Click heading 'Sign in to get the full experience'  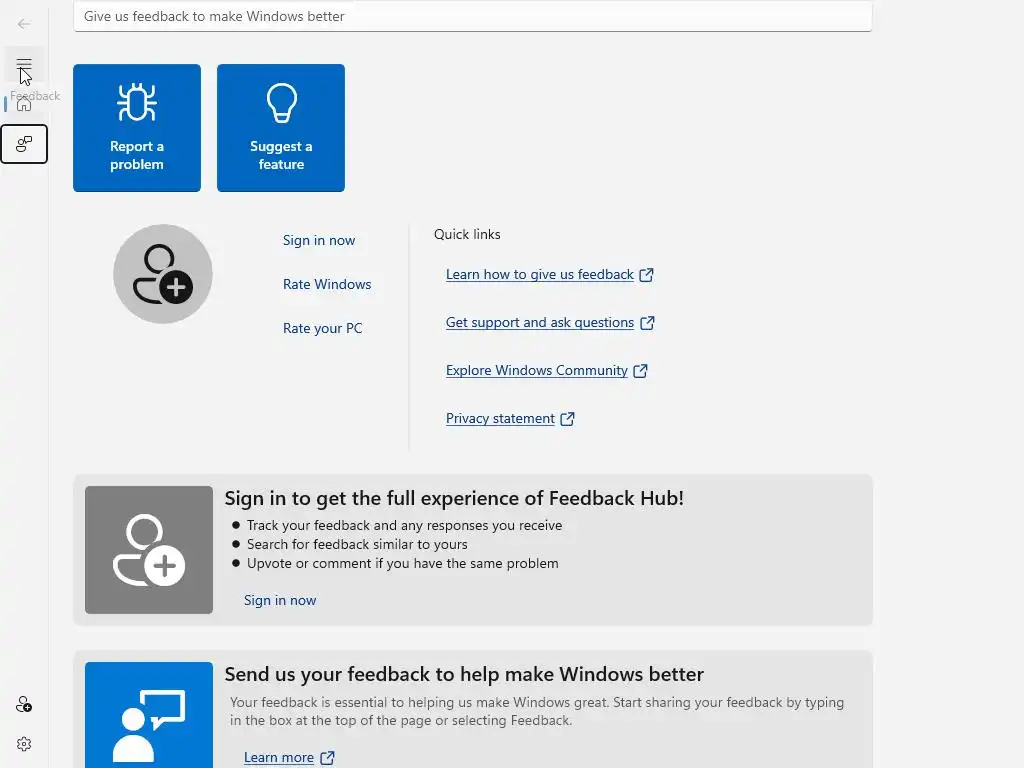click(454, 498)
